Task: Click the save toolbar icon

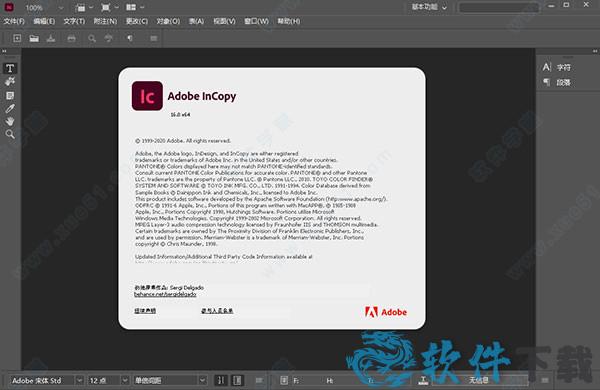Action: 51,38
